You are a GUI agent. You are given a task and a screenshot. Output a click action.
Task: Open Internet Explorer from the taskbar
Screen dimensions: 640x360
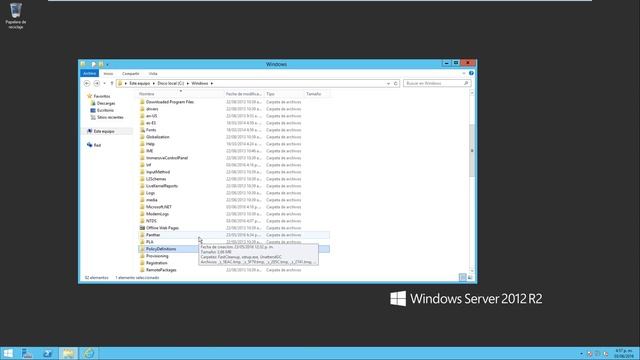point(88,353)
